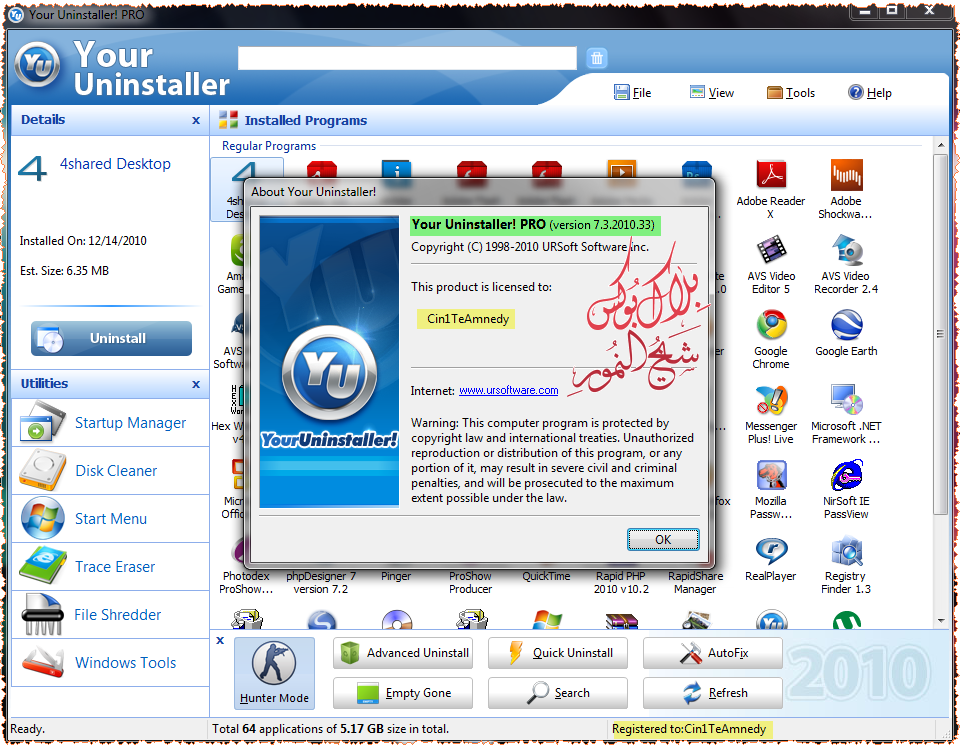Click the Photodex ProShow label

coord(246,583)
